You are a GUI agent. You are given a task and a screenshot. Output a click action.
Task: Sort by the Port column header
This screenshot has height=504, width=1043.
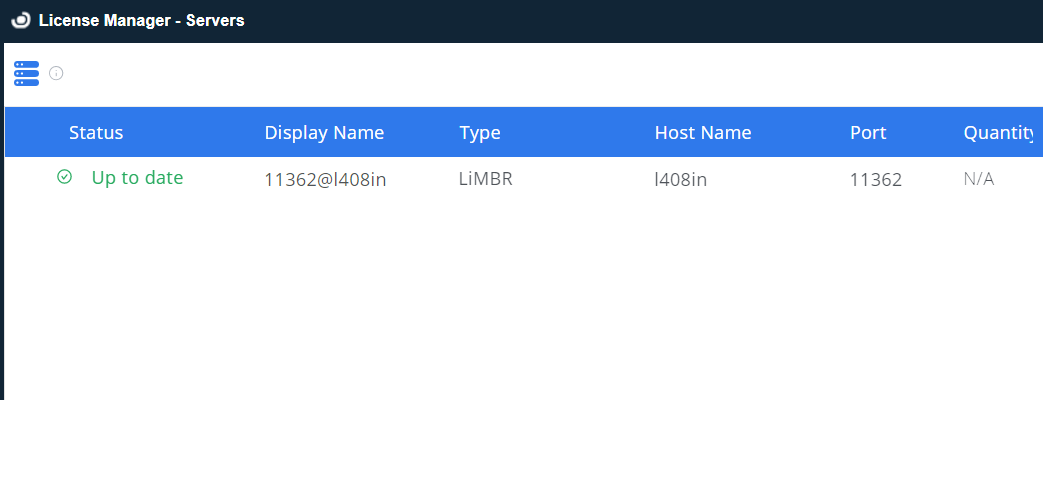868,133
